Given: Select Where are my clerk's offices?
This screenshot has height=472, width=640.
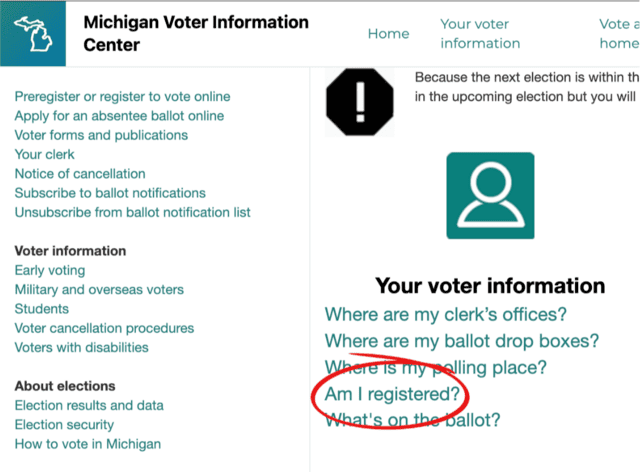Looking at the screenshot, I should click(446, 315).
